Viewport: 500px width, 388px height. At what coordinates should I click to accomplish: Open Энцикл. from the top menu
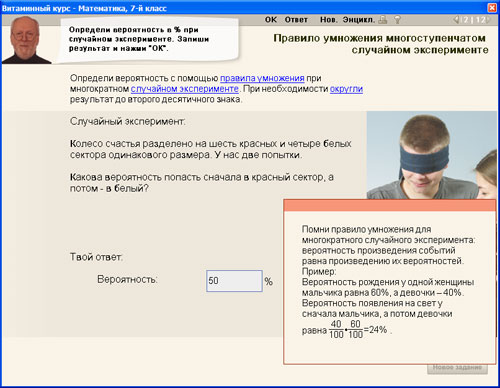[359, 20]
